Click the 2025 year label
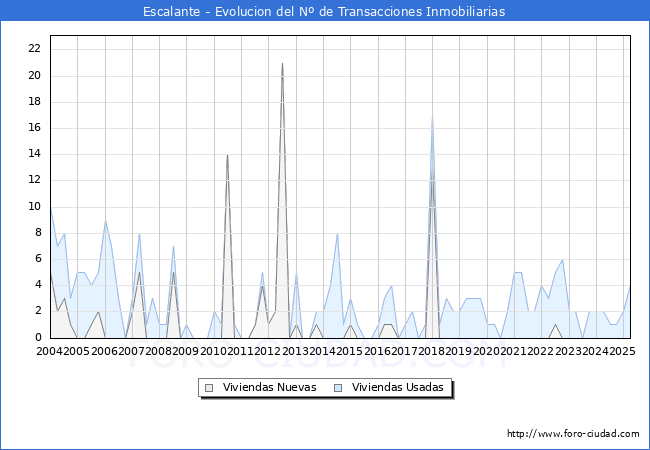 pos(623,351)
